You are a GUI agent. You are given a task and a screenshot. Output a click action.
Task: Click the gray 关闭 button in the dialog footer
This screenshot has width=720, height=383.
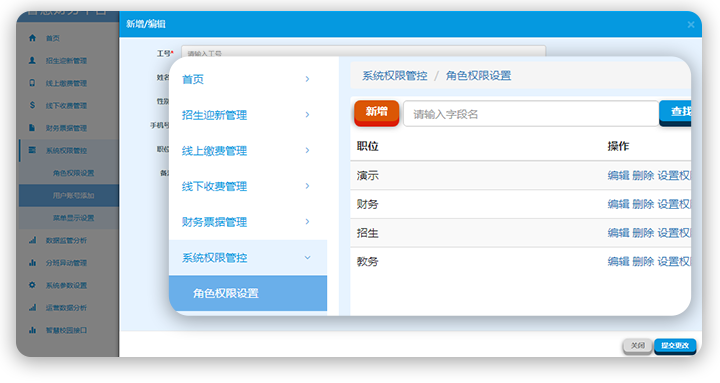tap(637, 346)
